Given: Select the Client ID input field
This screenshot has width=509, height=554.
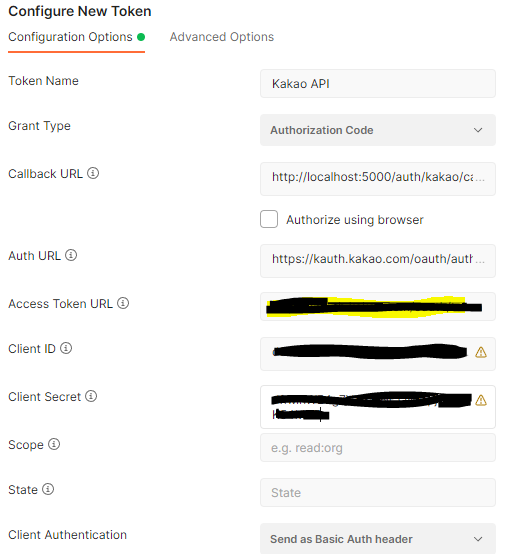Looking at the screenshot, I should click(378, 354).
